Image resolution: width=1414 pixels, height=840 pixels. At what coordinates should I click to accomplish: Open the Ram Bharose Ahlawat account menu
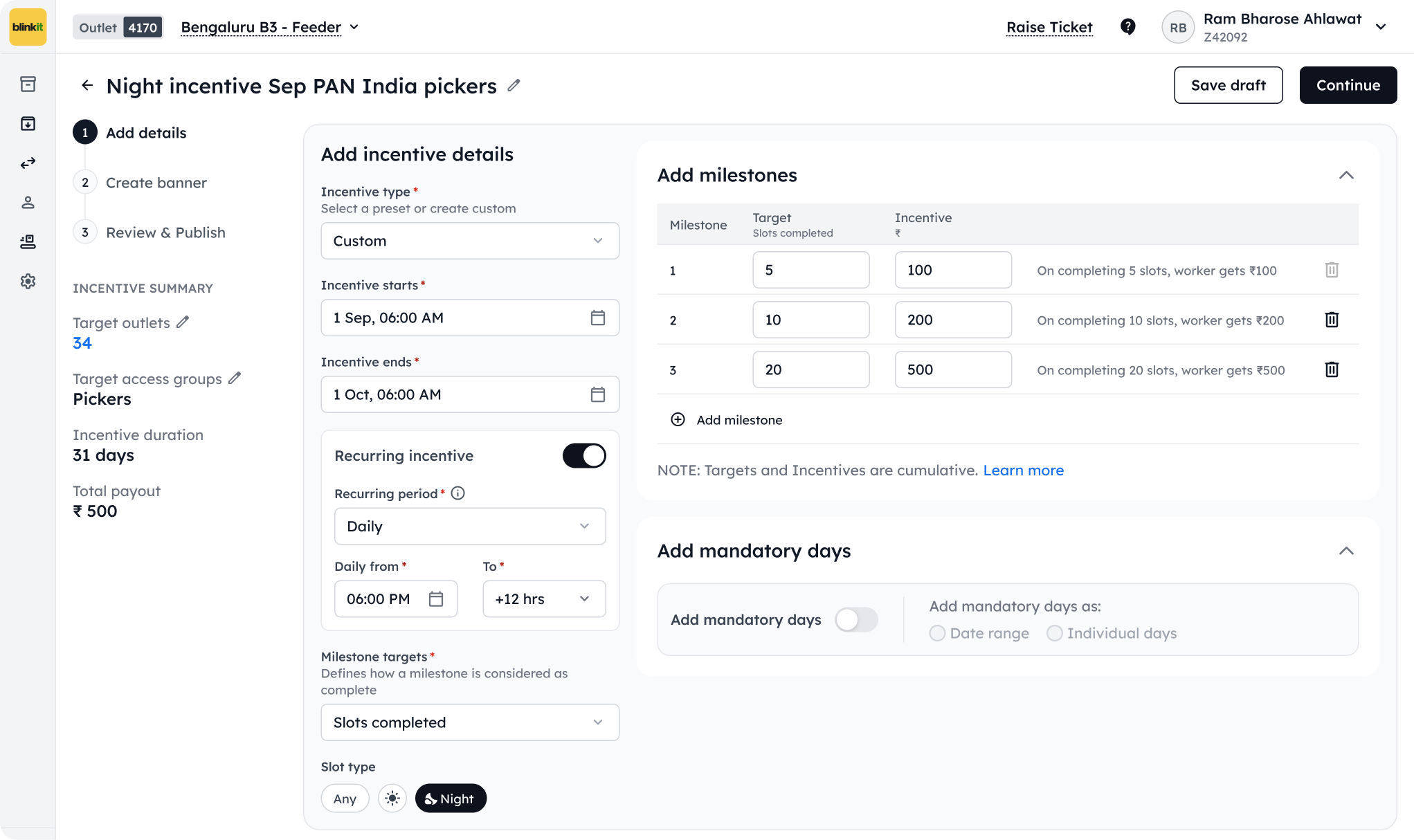(x=1275, y=27)
